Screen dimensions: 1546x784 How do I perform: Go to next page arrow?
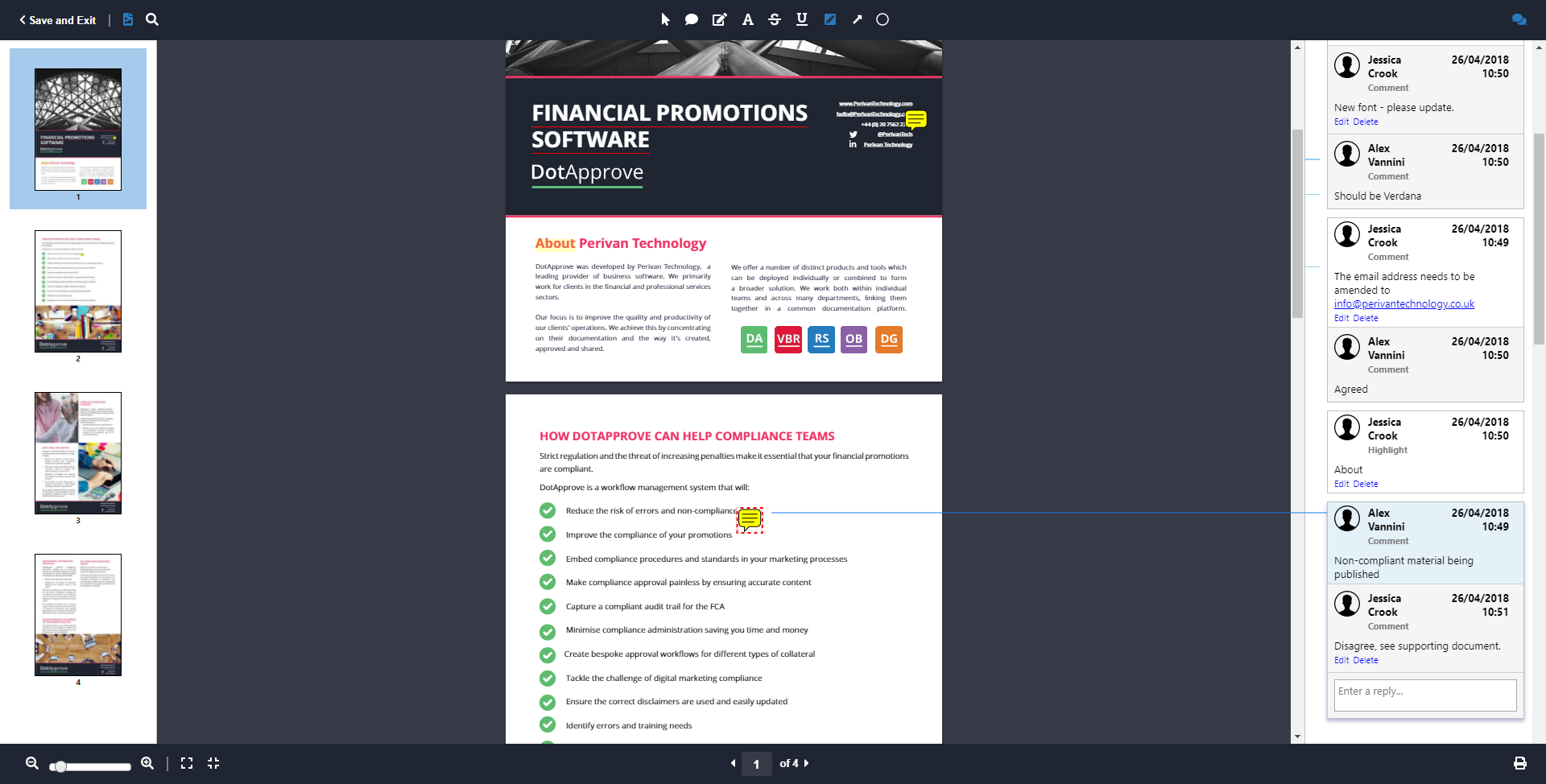[806, 763]
